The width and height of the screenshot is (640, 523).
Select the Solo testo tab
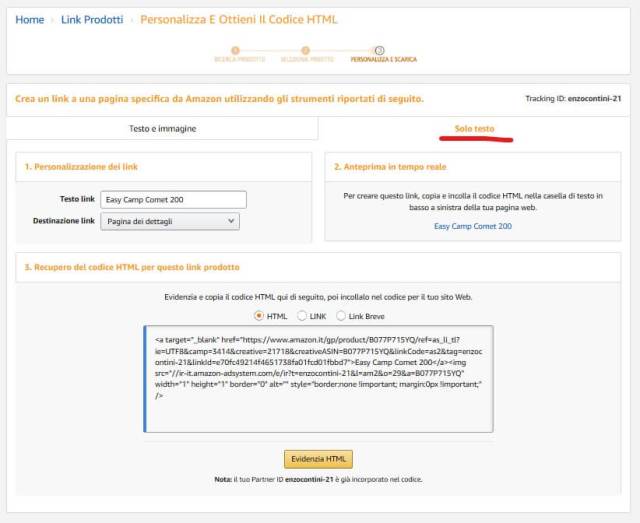pyautogui.click(x=475, y=128)
